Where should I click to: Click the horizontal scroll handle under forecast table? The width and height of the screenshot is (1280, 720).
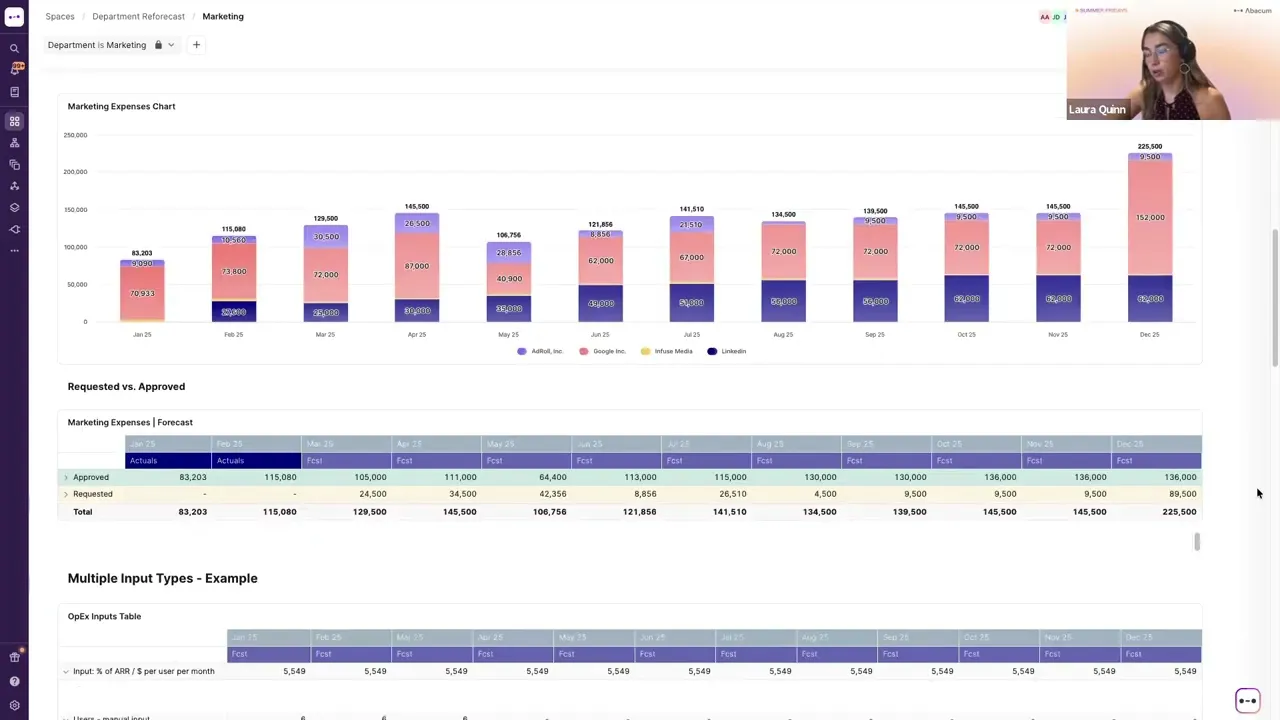click(x=1196, y=541)
